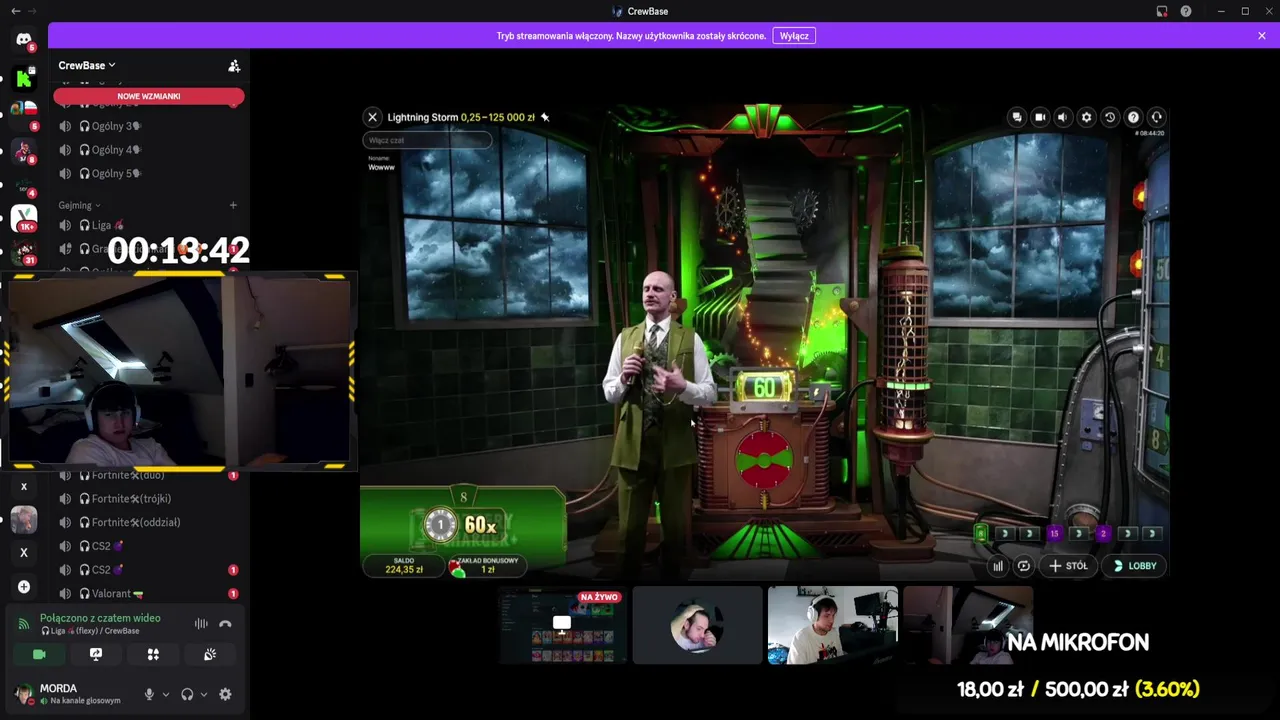The image size is (1280, 720).
Task: Open the game chat icon
Action: (x=1017, y=117)
